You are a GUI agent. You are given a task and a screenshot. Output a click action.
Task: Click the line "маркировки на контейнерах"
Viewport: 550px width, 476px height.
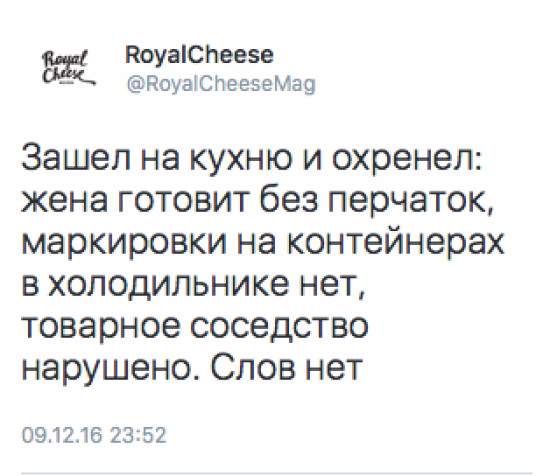[263, 243]
